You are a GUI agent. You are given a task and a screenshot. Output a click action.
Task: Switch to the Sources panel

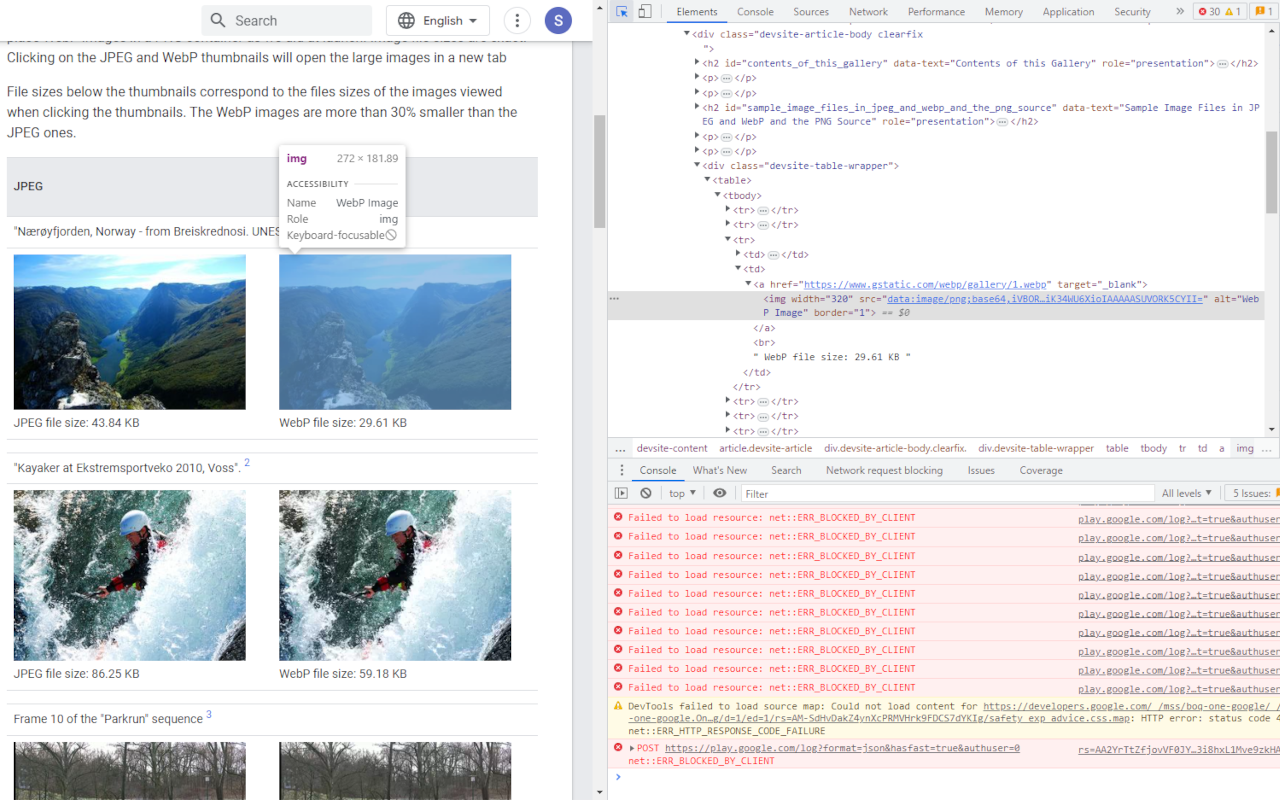click(810, 11)
